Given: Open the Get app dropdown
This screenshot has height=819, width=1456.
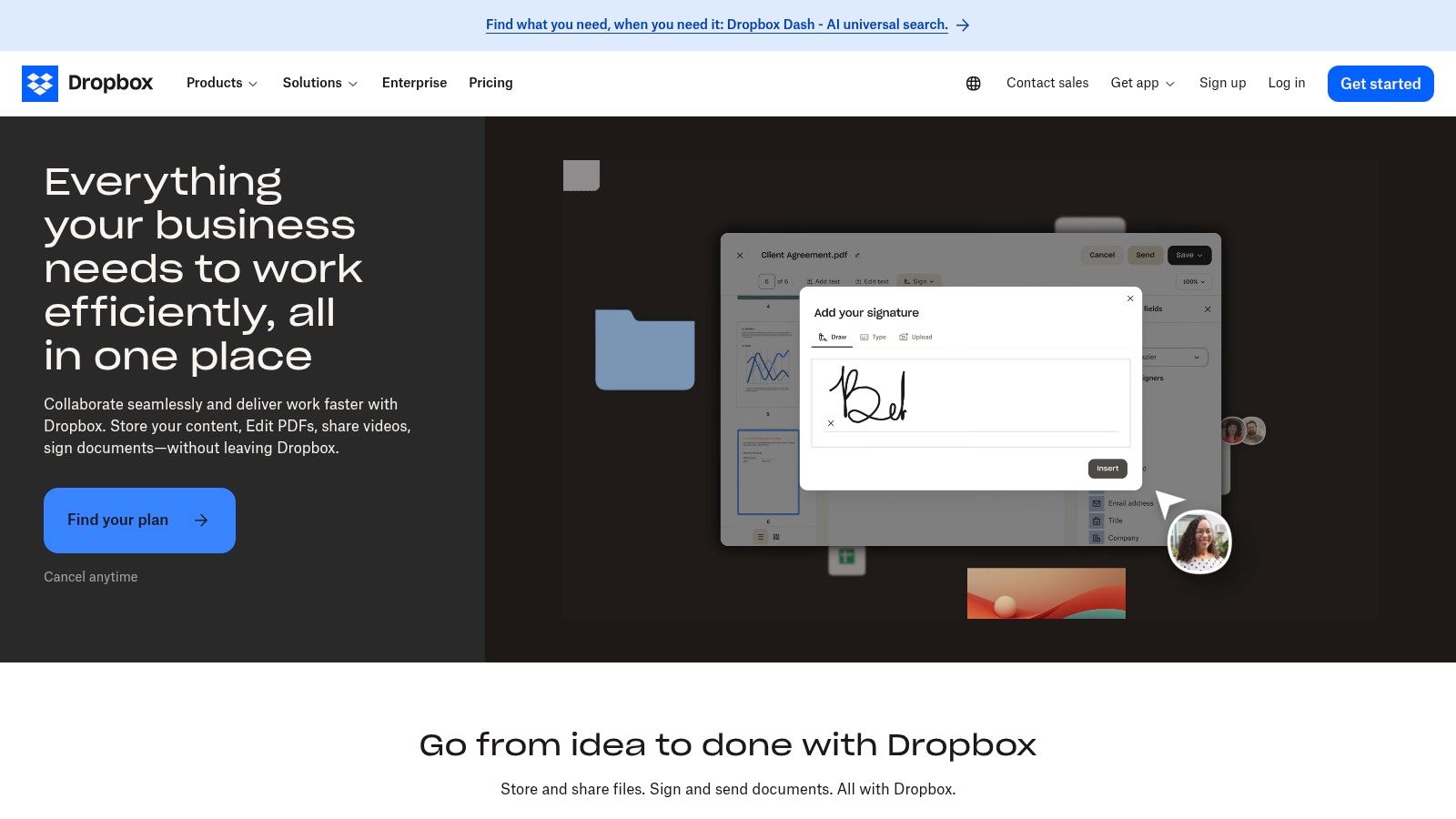Looking at the screenshot, I should (x=1143, y=84).
